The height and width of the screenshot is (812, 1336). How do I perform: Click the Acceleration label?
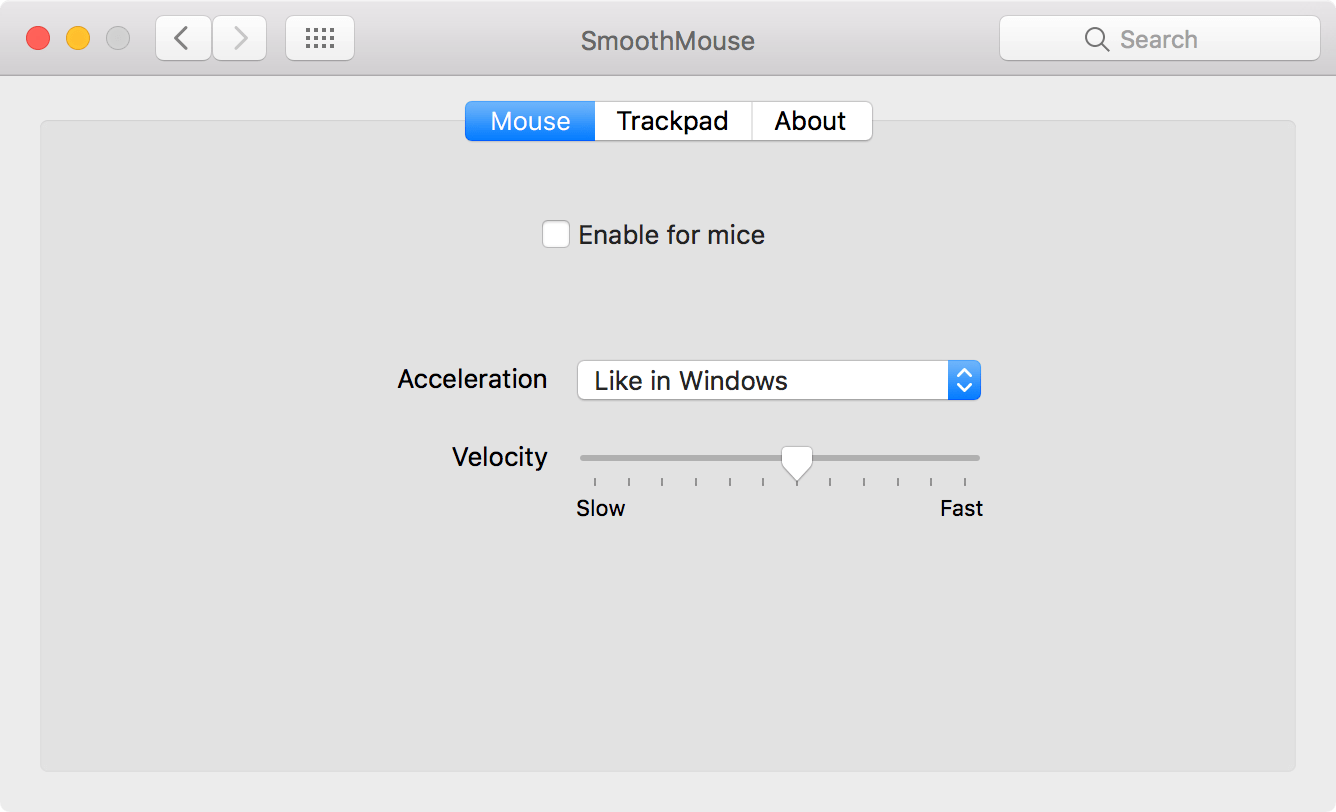(x=472, y=379)
